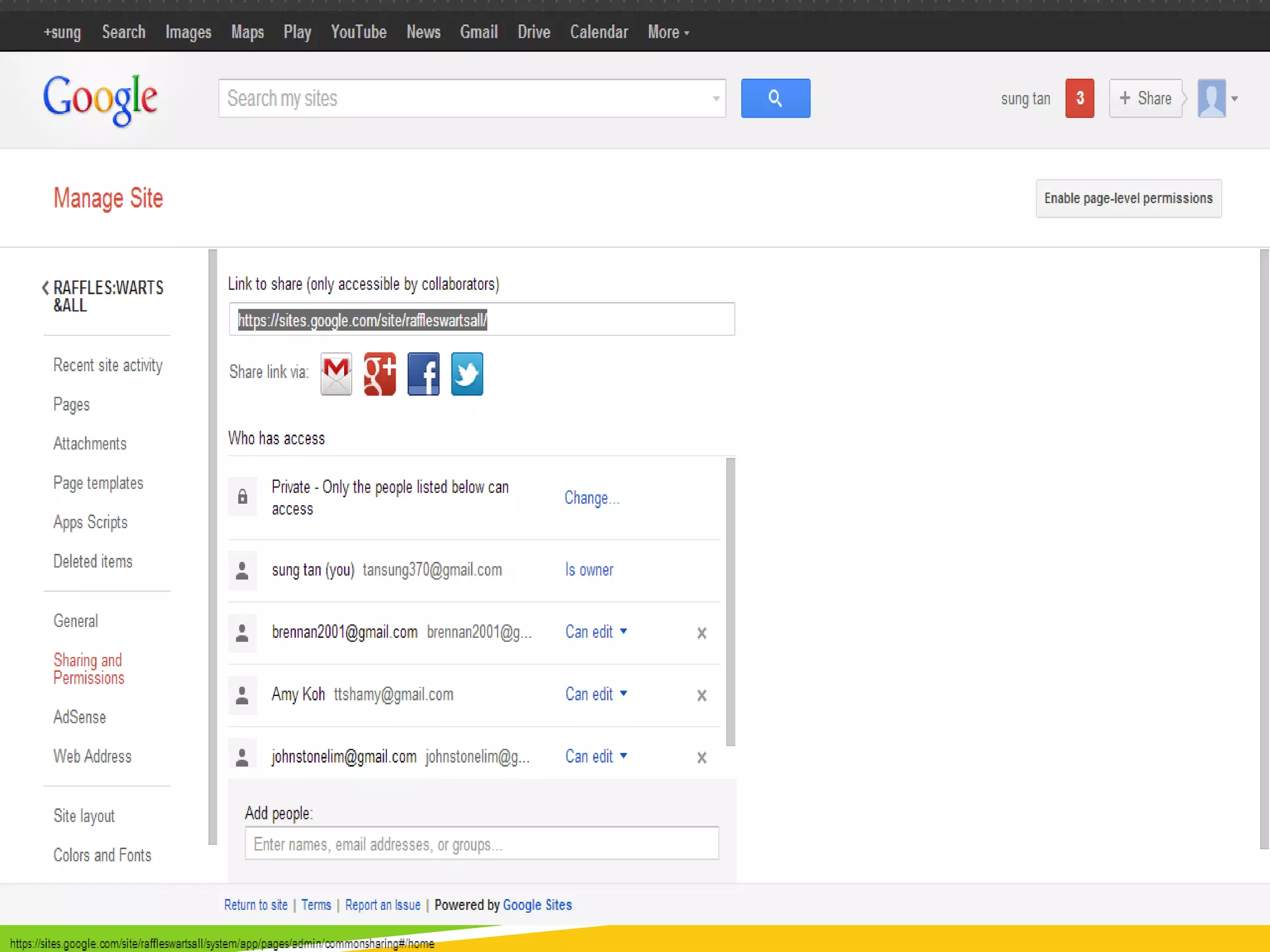Click the Change... access link
Screen dimensions: 1270x952
point(592,498)
